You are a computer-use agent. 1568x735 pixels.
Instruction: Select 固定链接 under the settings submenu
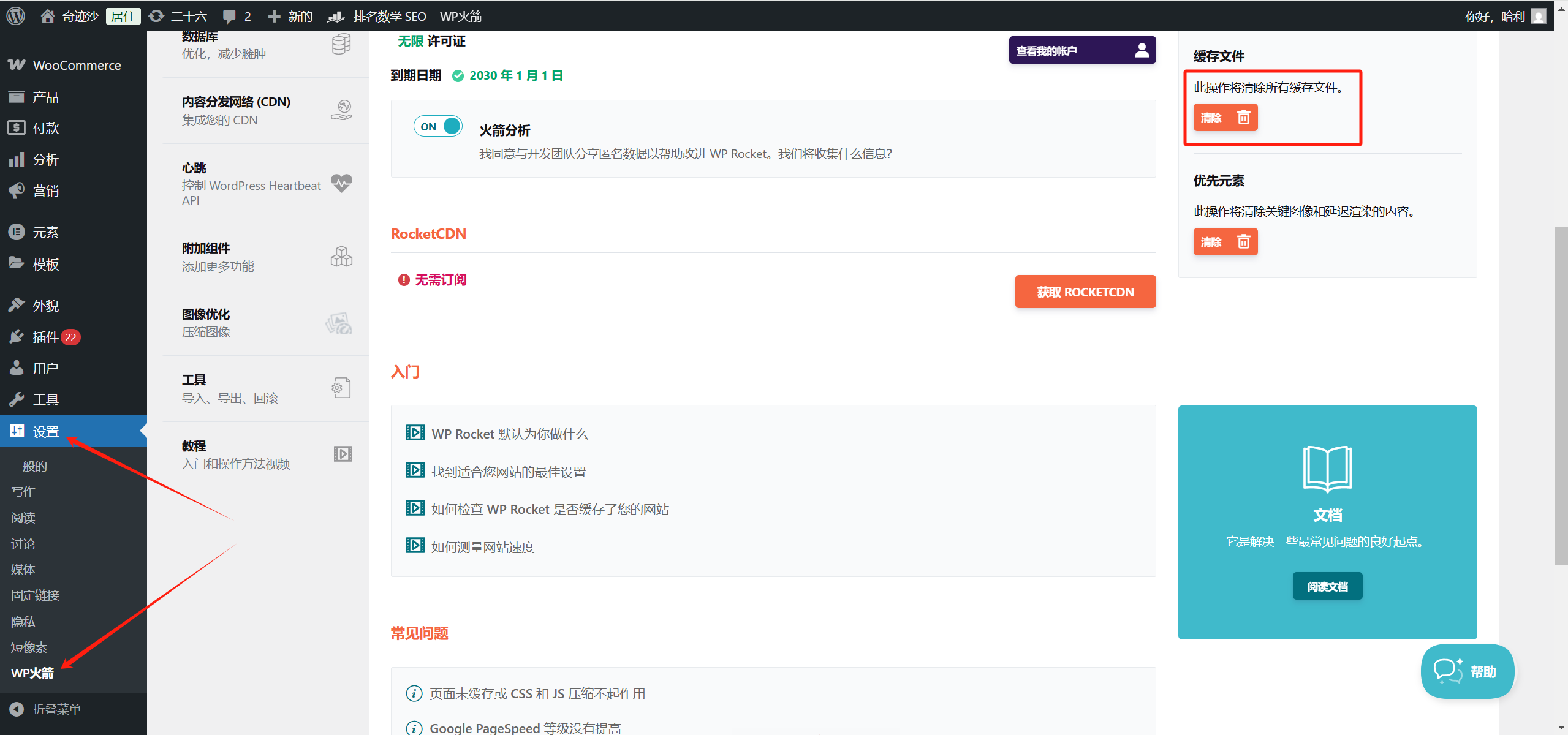[x=35, y=595]
